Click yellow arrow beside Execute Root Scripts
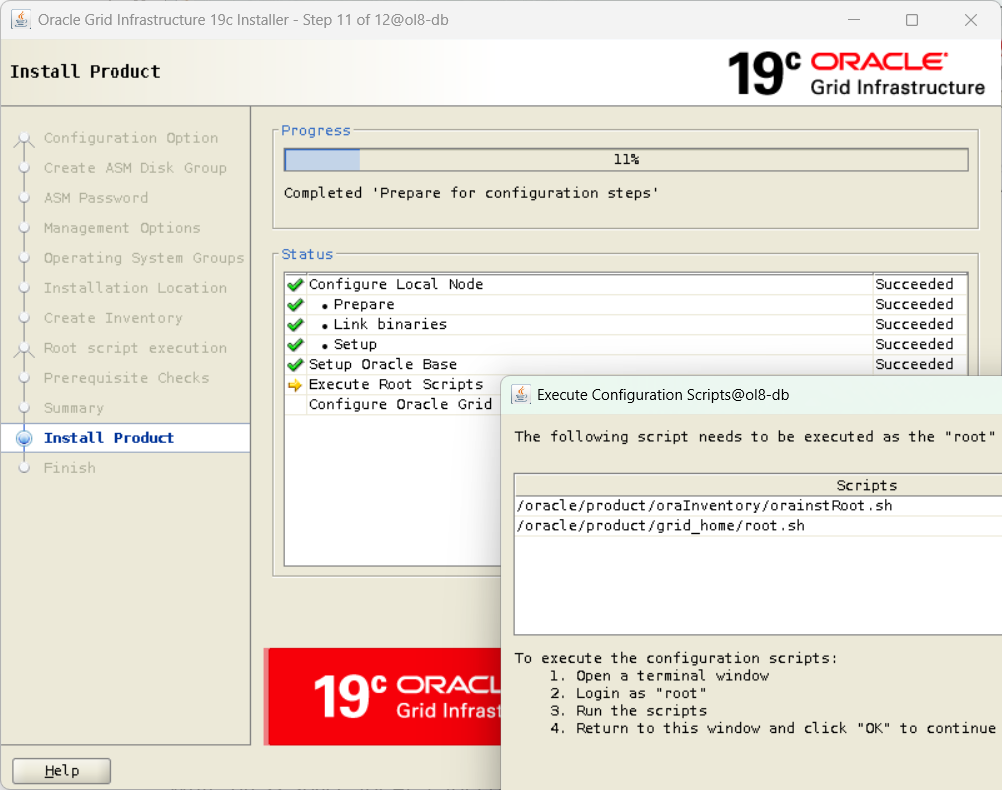 295,385
